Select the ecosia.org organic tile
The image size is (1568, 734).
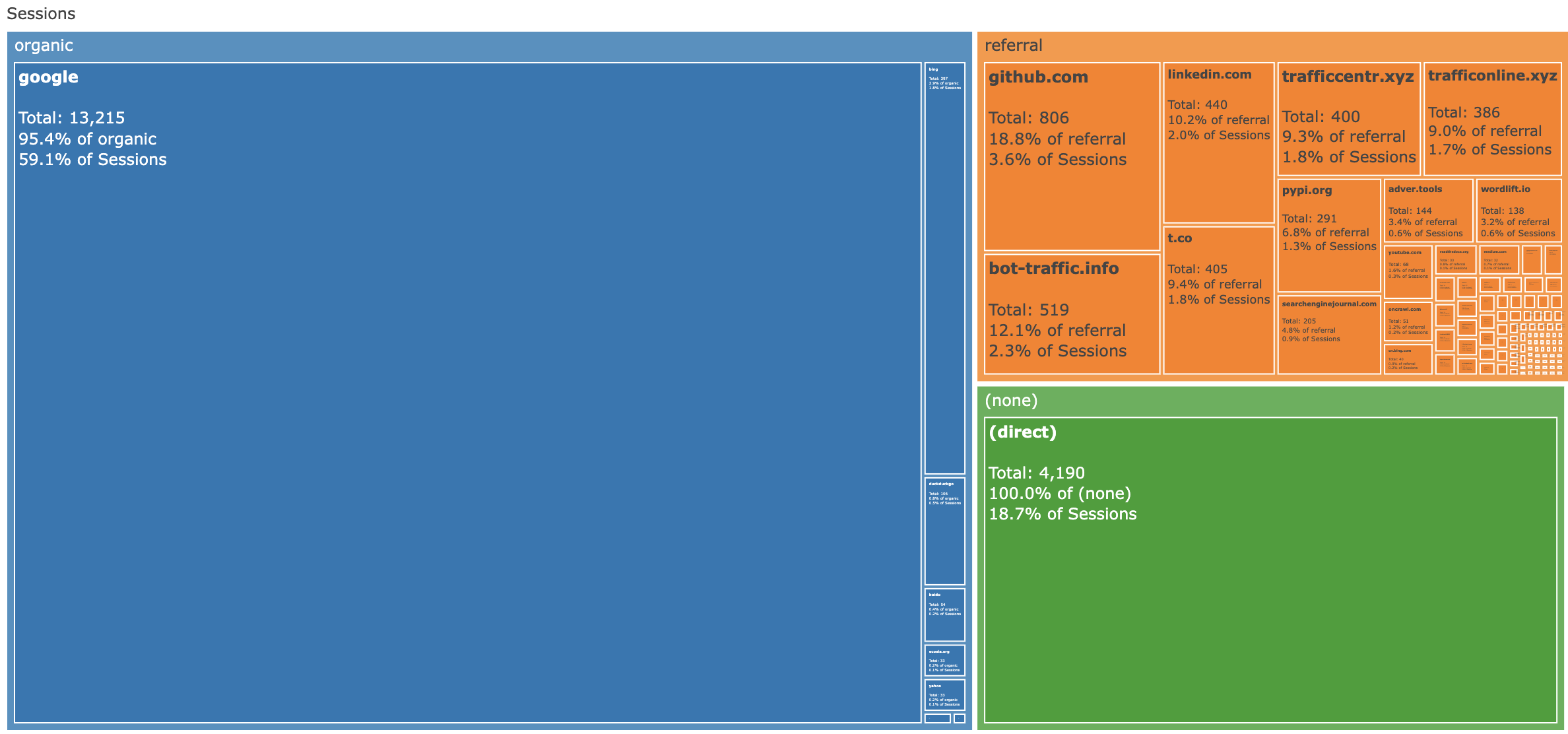coord(944,661)
